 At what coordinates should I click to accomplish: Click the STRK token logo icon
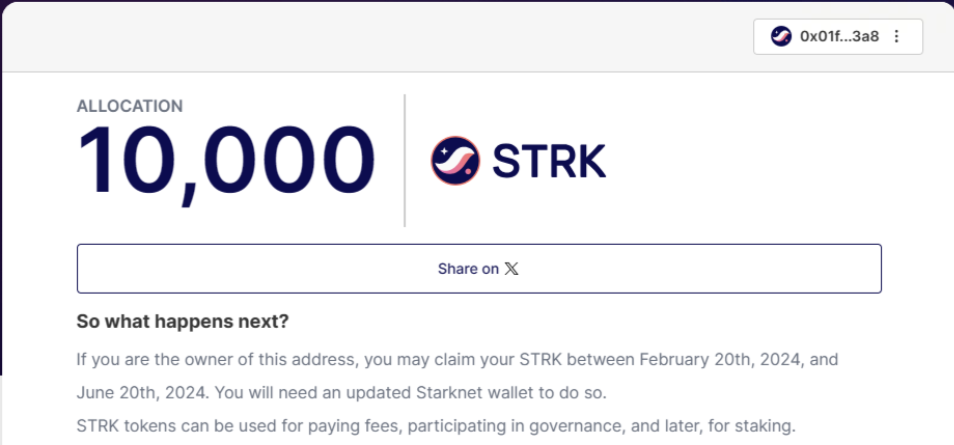[x=455, y=161]
